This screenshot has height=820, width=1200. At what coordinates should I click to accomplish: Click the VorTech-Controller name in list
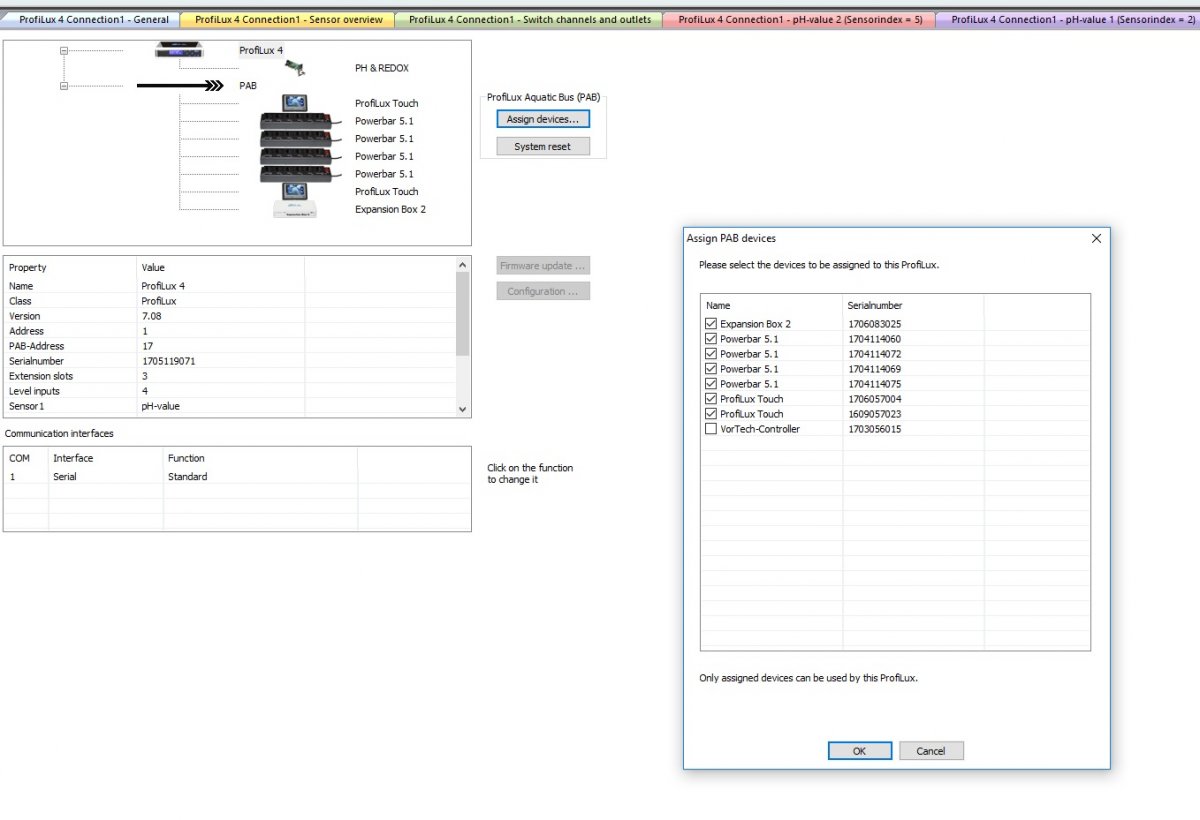tap(760, 429)
